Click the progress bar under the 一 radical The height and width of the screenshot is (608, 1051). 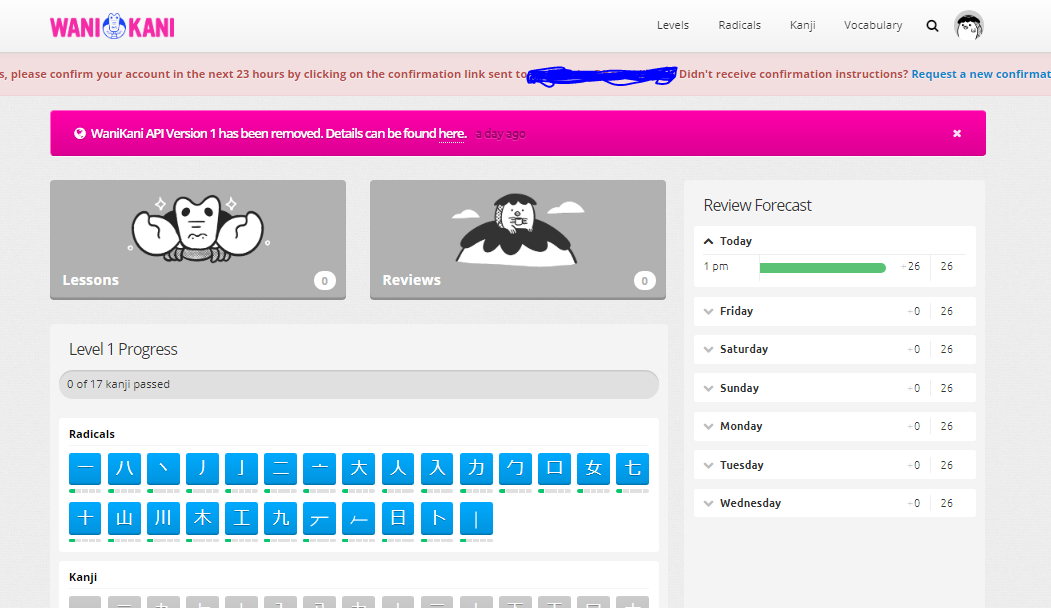(x=85, y=491)
